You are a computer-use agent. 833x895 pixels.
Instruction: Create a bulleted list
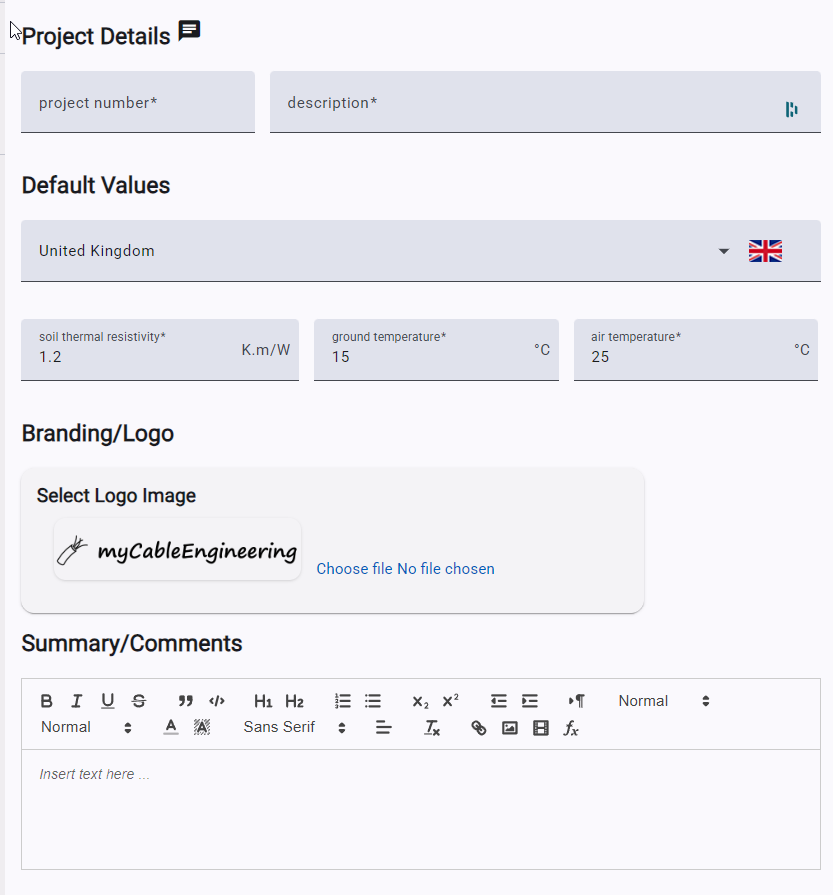373,701
